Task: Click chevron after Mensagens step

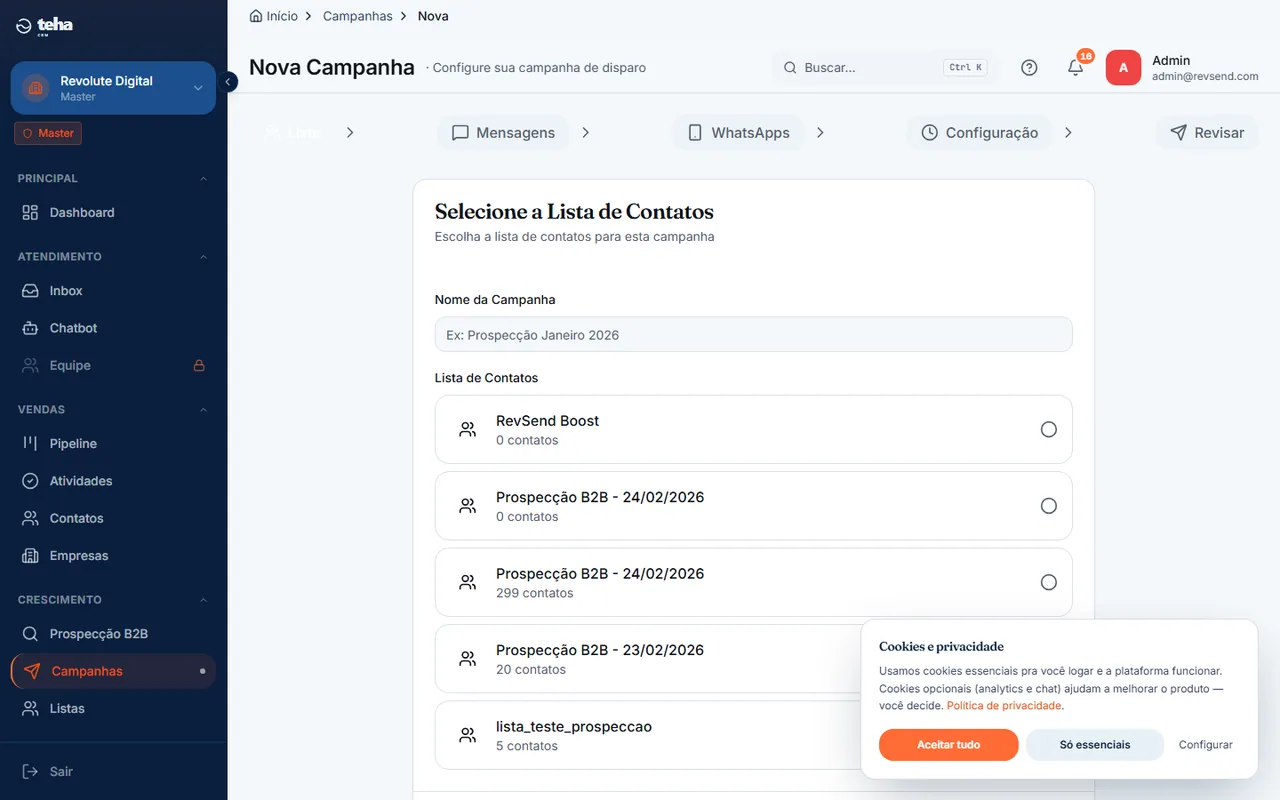Action: (585, 133)
